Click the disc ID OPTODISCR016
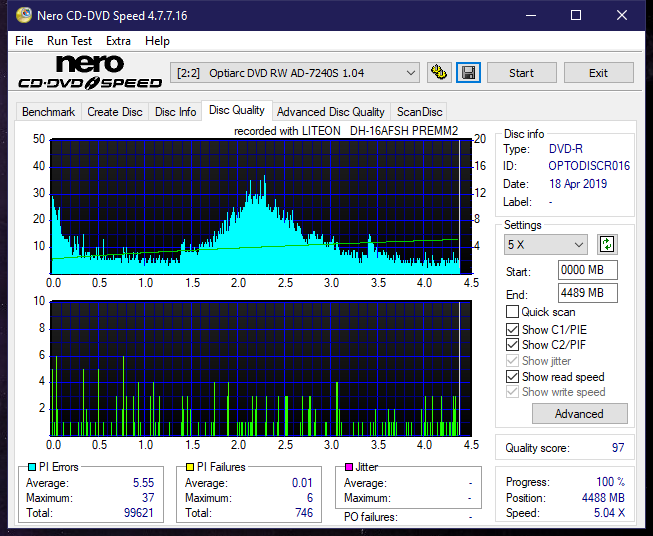Viewport: 653px width, 536px height. (589, 166)
